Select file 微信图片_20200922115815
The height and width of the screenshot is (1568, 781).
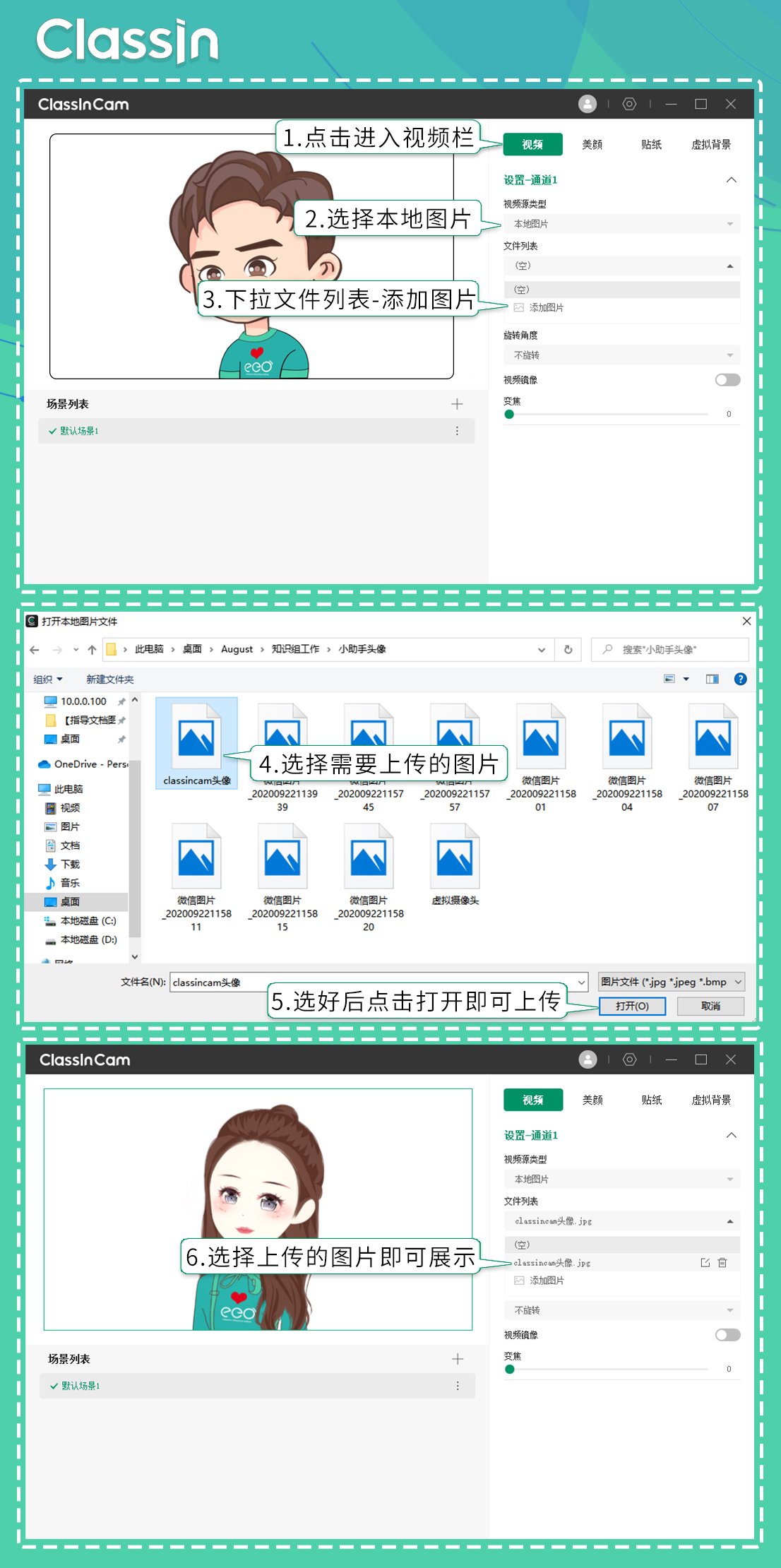282,877
